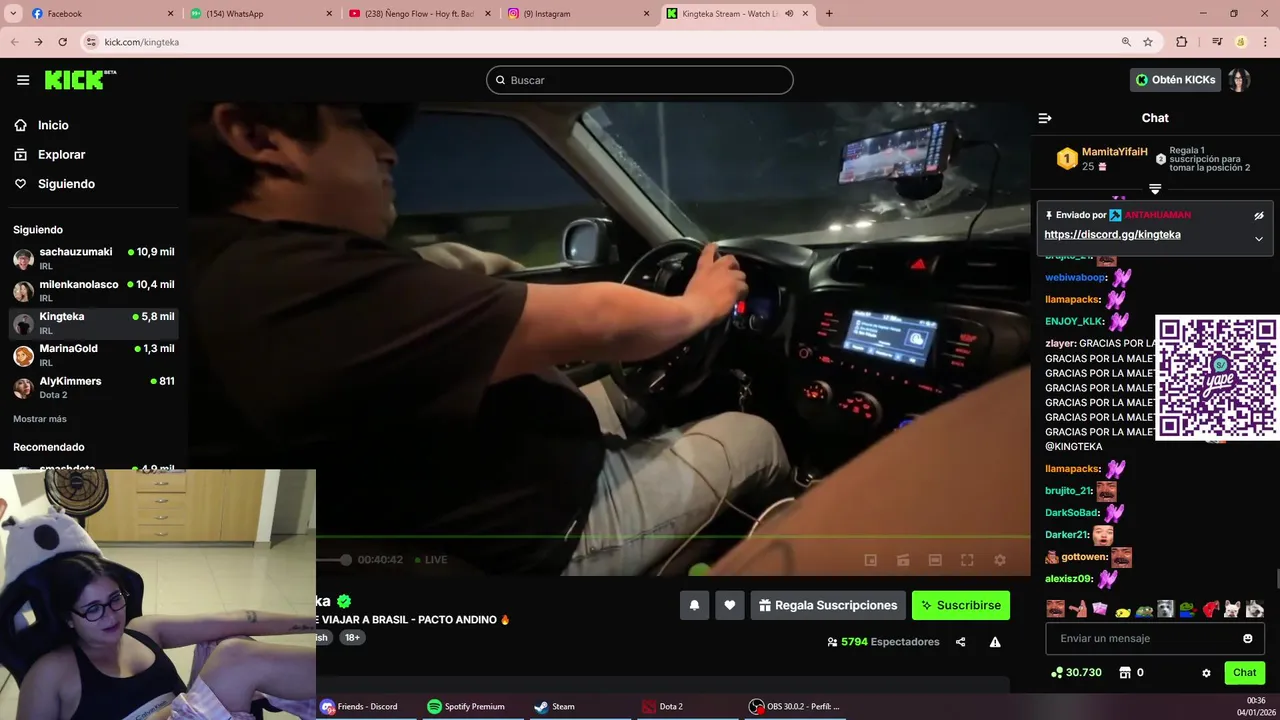
Task: Mute audio on Kingteka Stream tab
Action: click(789, 14)
